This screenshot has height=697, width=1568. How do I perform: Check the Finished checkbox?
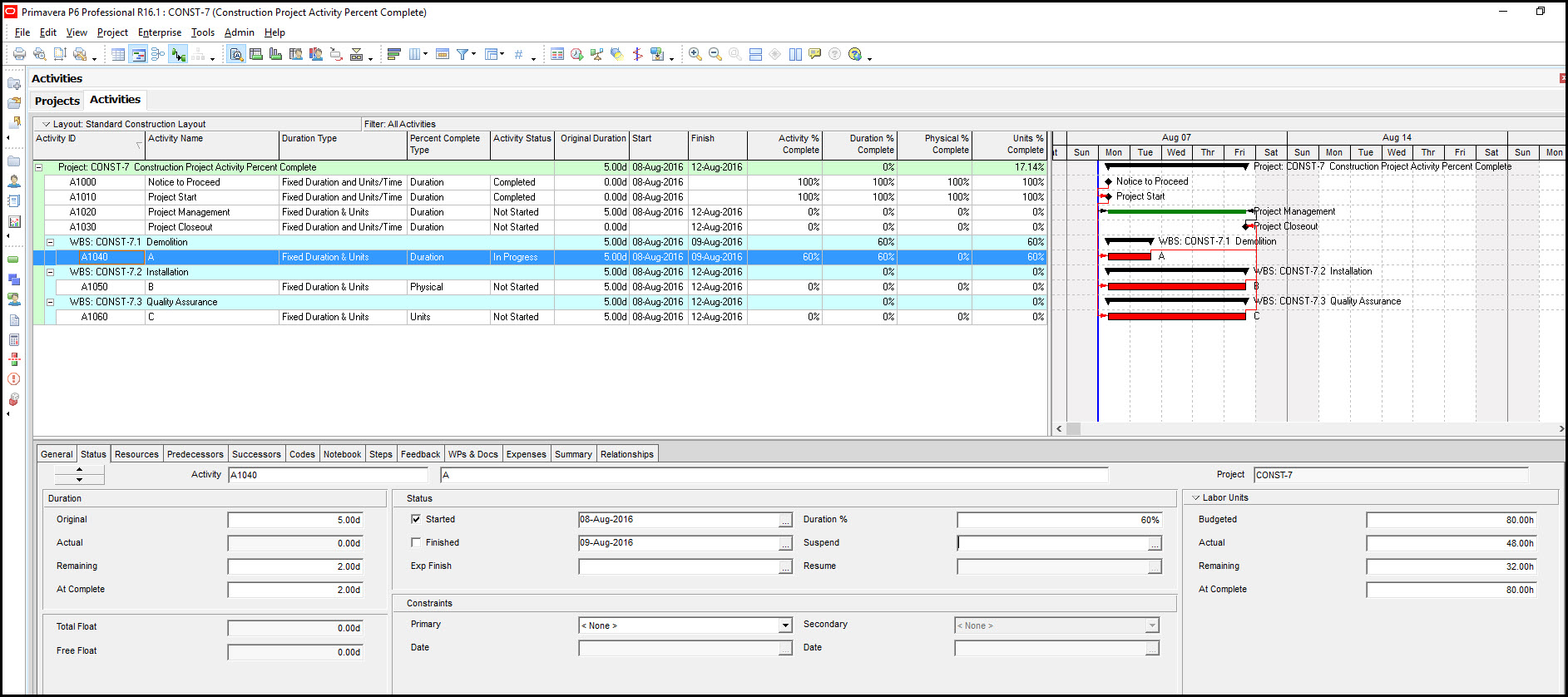(x=416, y=542)
